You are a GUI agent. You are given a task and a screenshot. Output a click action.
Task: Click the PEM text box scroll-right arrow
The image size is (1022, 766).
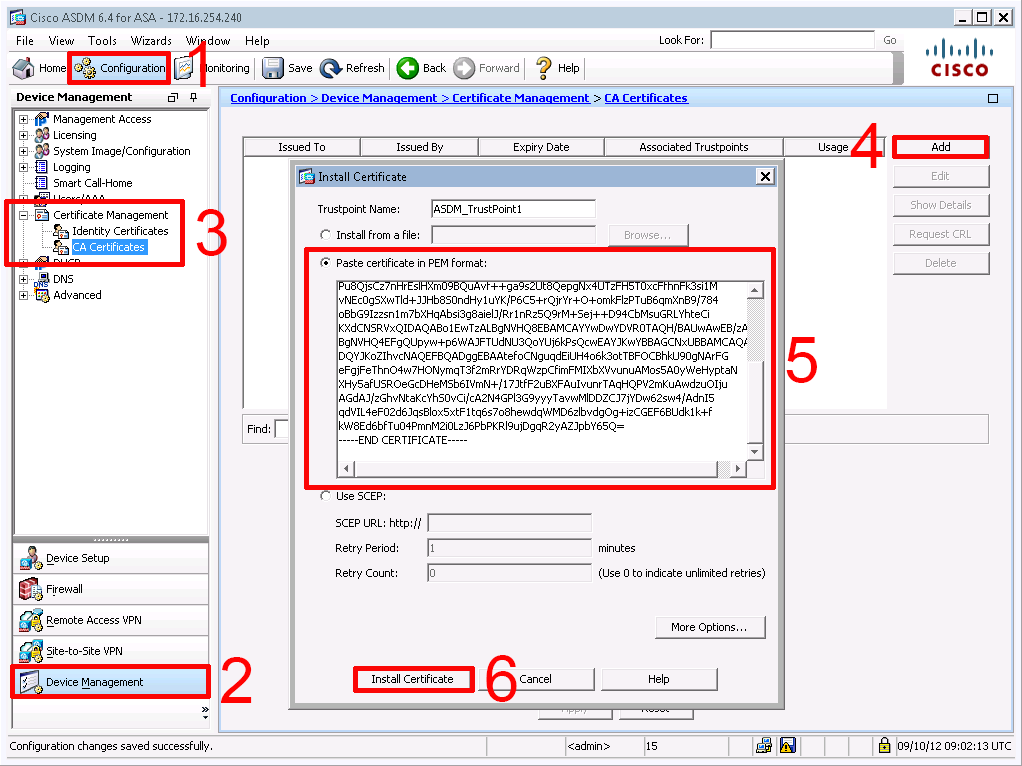(x=738, y=468)
